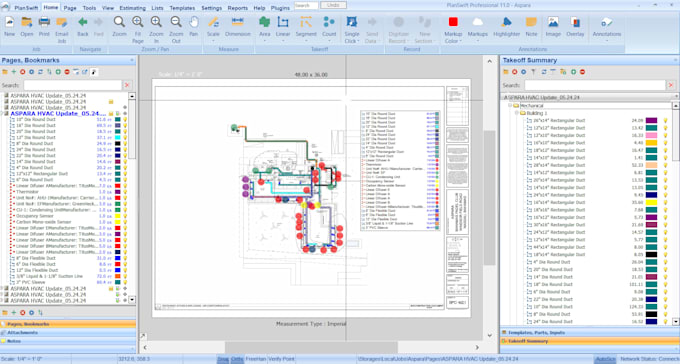Click yellow swatch for 16"x14" Rectangular Duct
This screenshot has height=364, width=680.
coord(651,202)
